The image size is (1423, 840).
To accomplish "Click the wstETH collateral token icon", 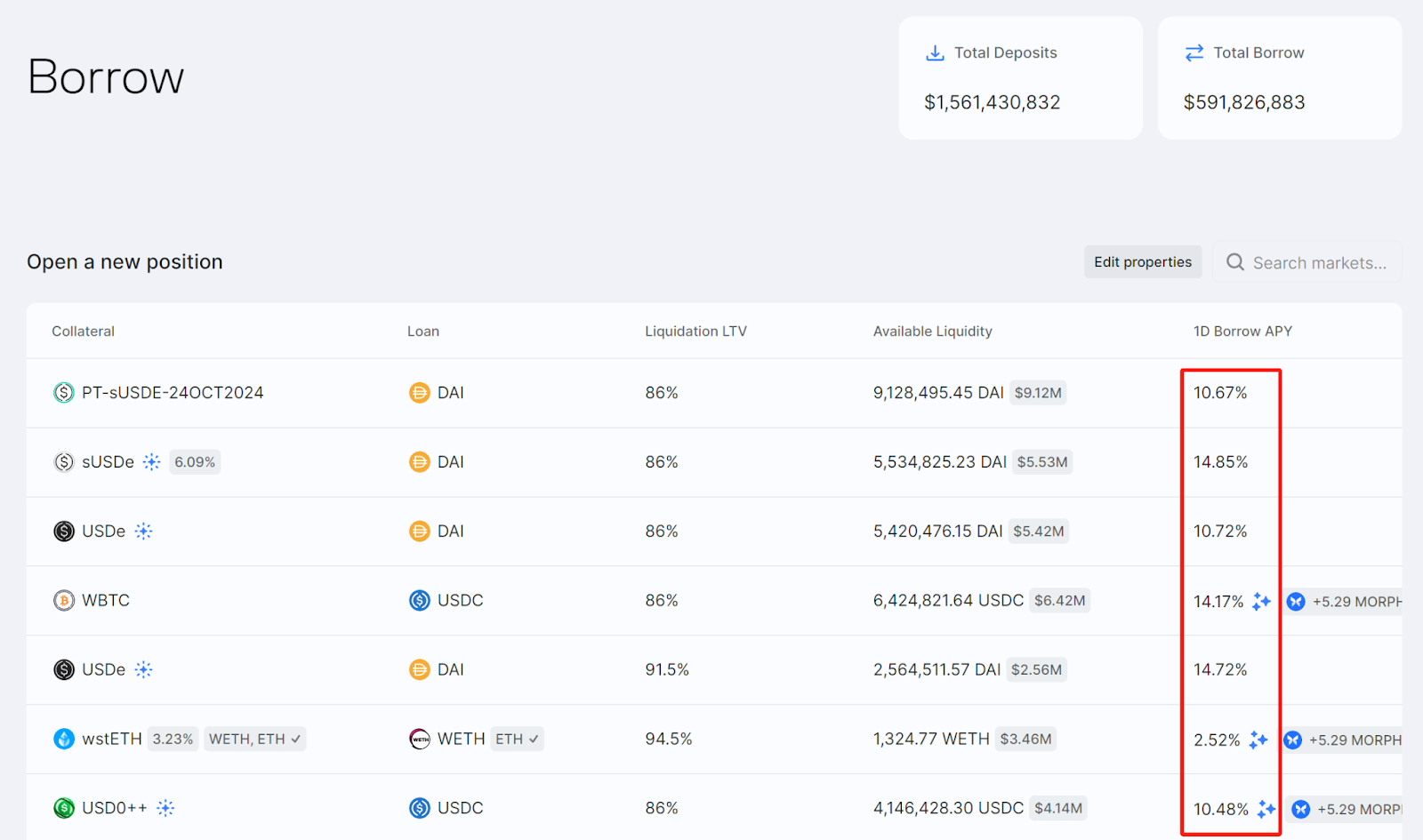I will (x=63, y=739).
